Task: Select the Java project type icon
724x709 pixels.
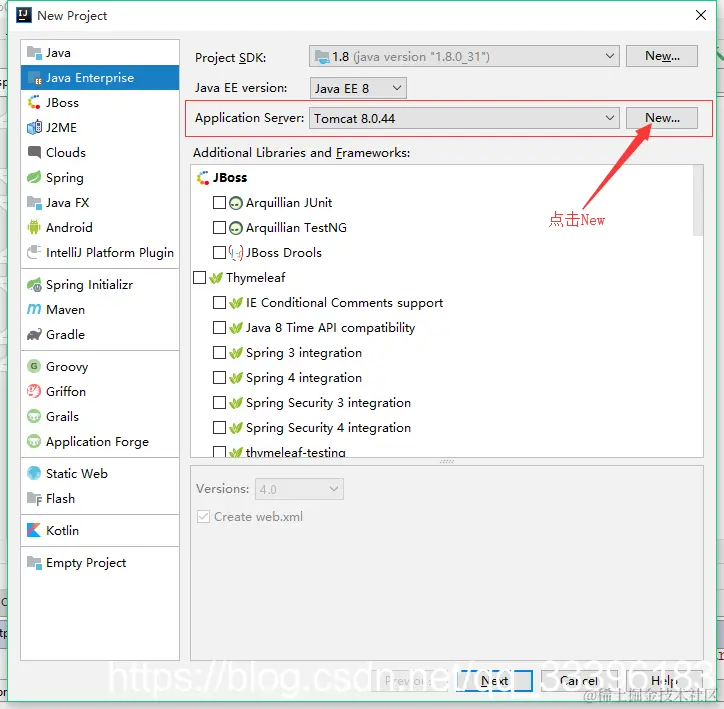Action: point(34,53)
